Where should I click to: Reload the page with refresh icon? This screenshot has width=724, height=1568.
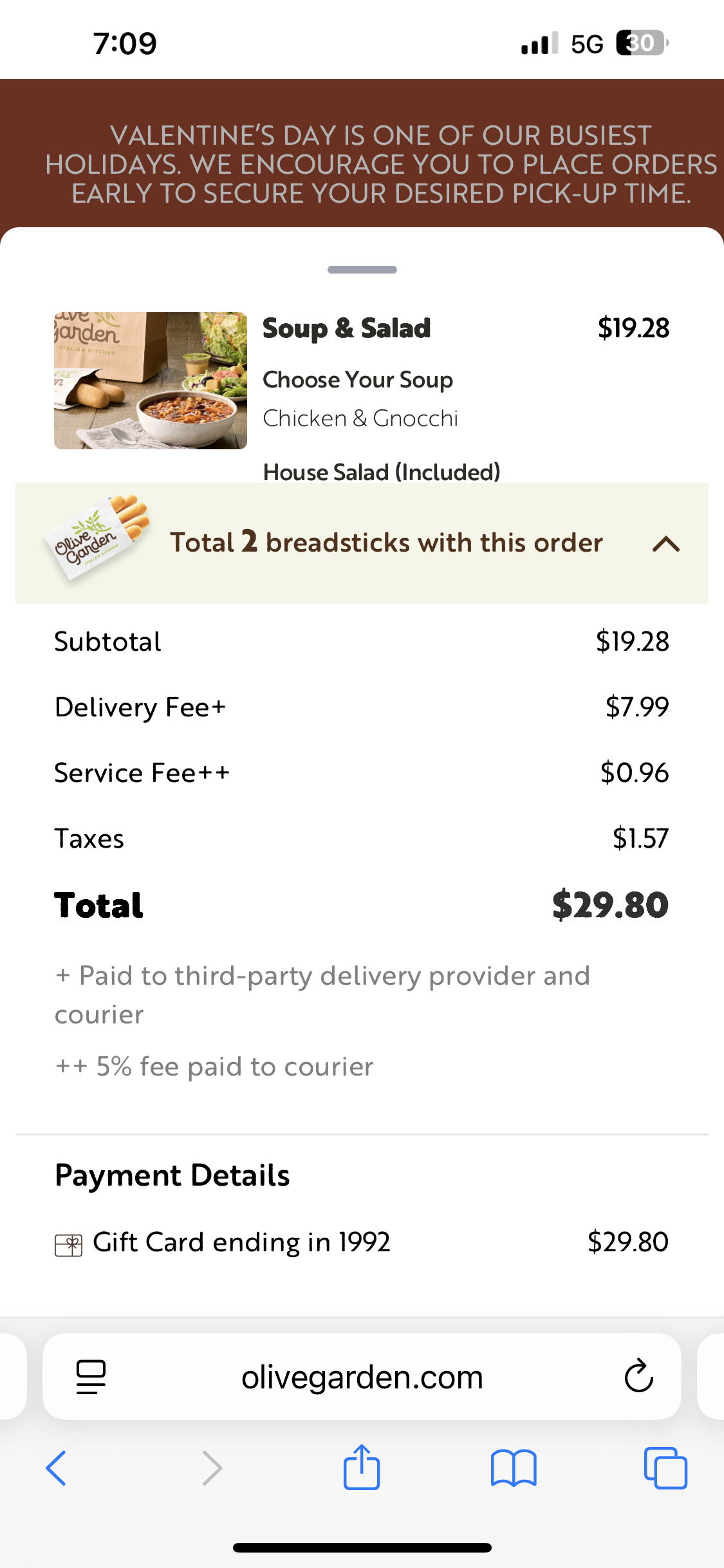point(638,1376)
